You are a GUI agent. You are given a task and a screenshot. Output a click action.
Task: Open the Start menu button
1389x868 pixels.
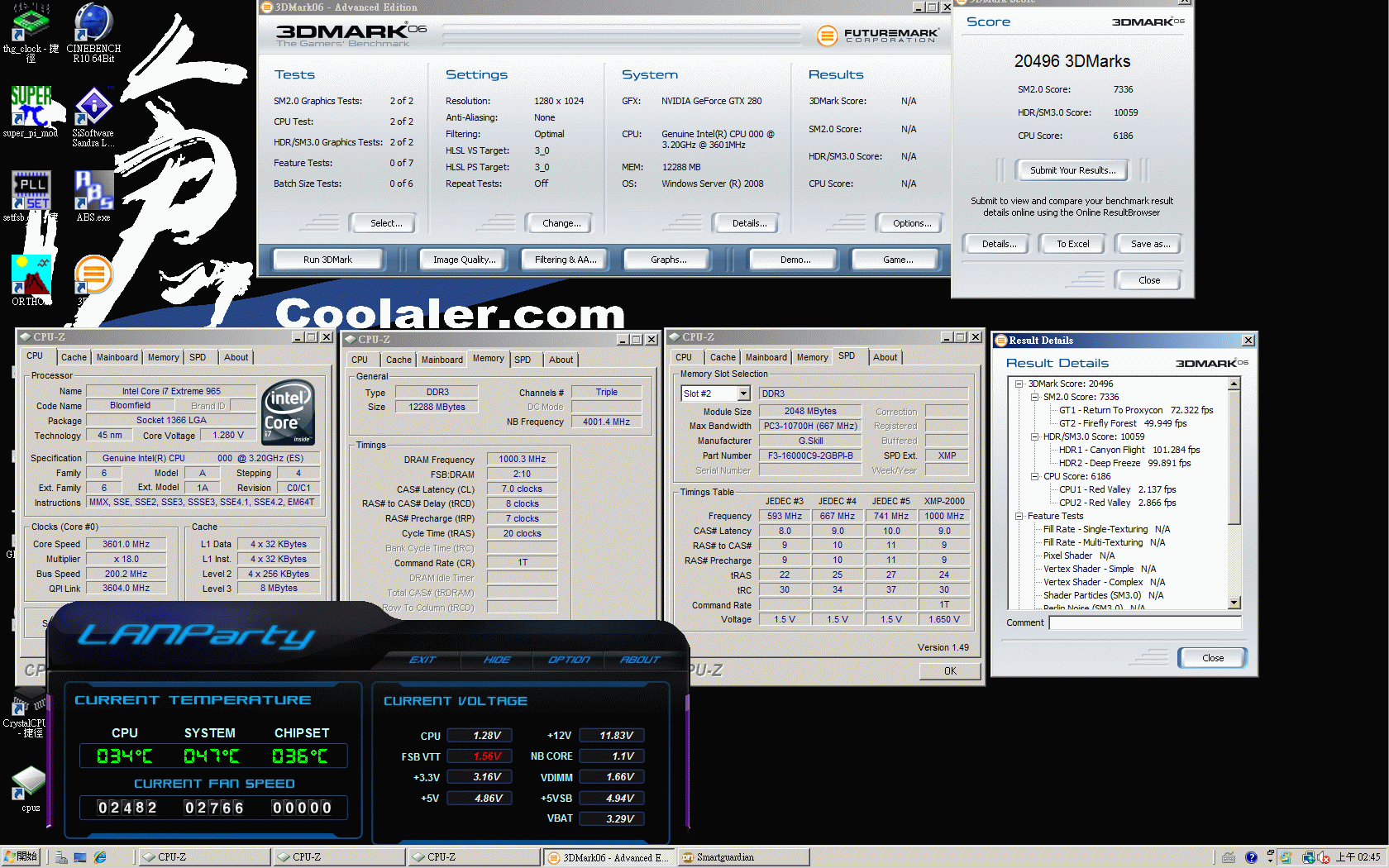(x=21, y=856)
